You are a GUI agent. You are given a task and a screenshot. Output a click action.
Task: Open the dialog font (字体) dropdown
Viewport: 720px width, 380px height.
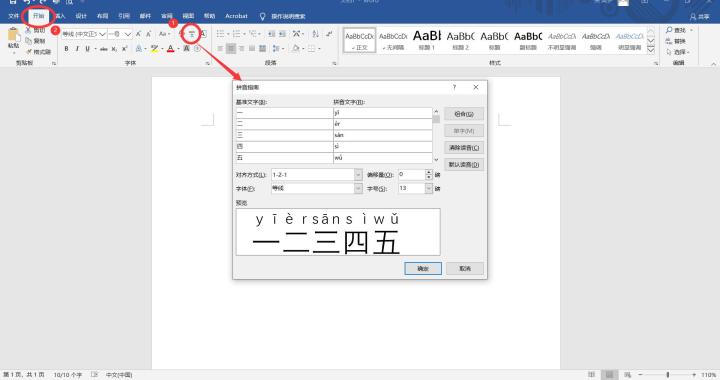coord(358,189)
